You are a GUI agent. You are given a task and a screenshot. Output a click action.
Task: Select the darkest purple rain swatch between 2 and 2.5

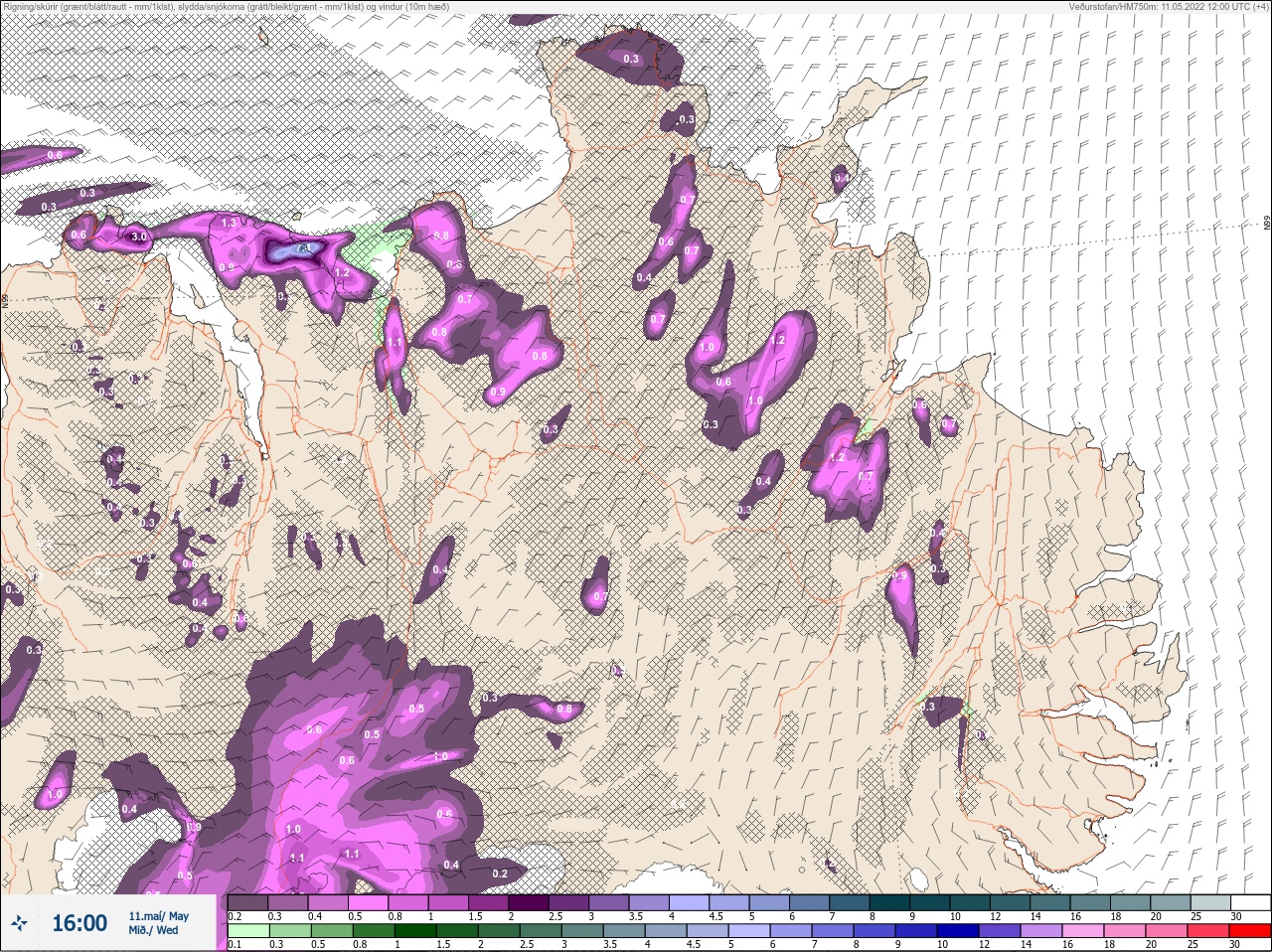(x=529, y=902)
